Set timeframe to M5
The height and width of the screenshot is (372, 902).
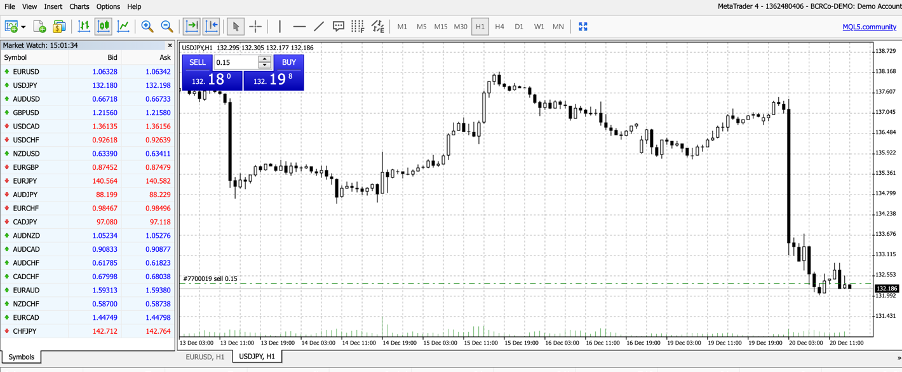pos(422,26)
